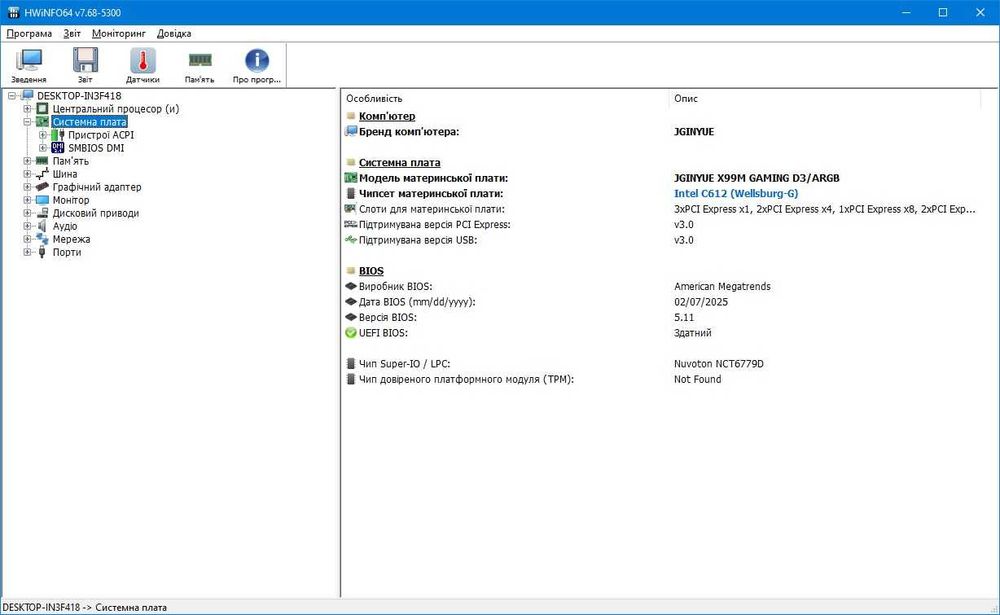This screenshot has width=1000, height=615.
Task: Expand the Шина tree node
Action: coord(27,174)
